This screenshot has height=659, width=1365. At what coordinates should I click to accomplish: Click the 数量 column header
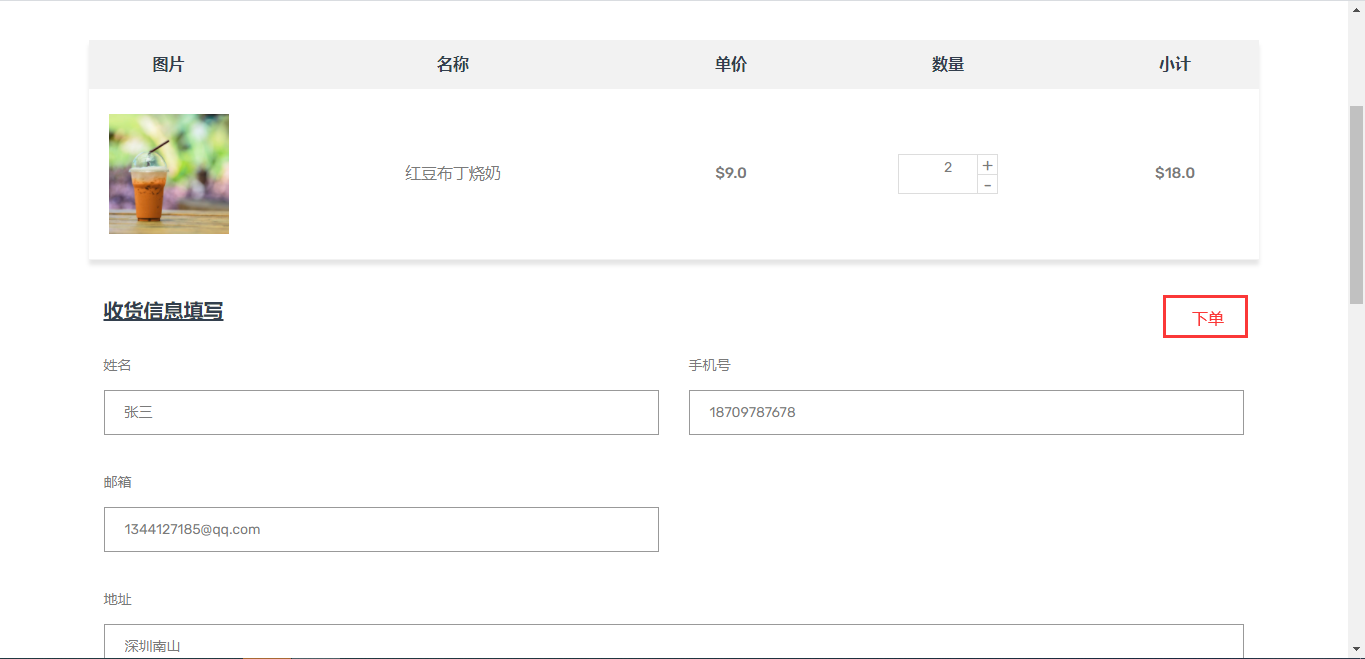(x=948, y=65)
